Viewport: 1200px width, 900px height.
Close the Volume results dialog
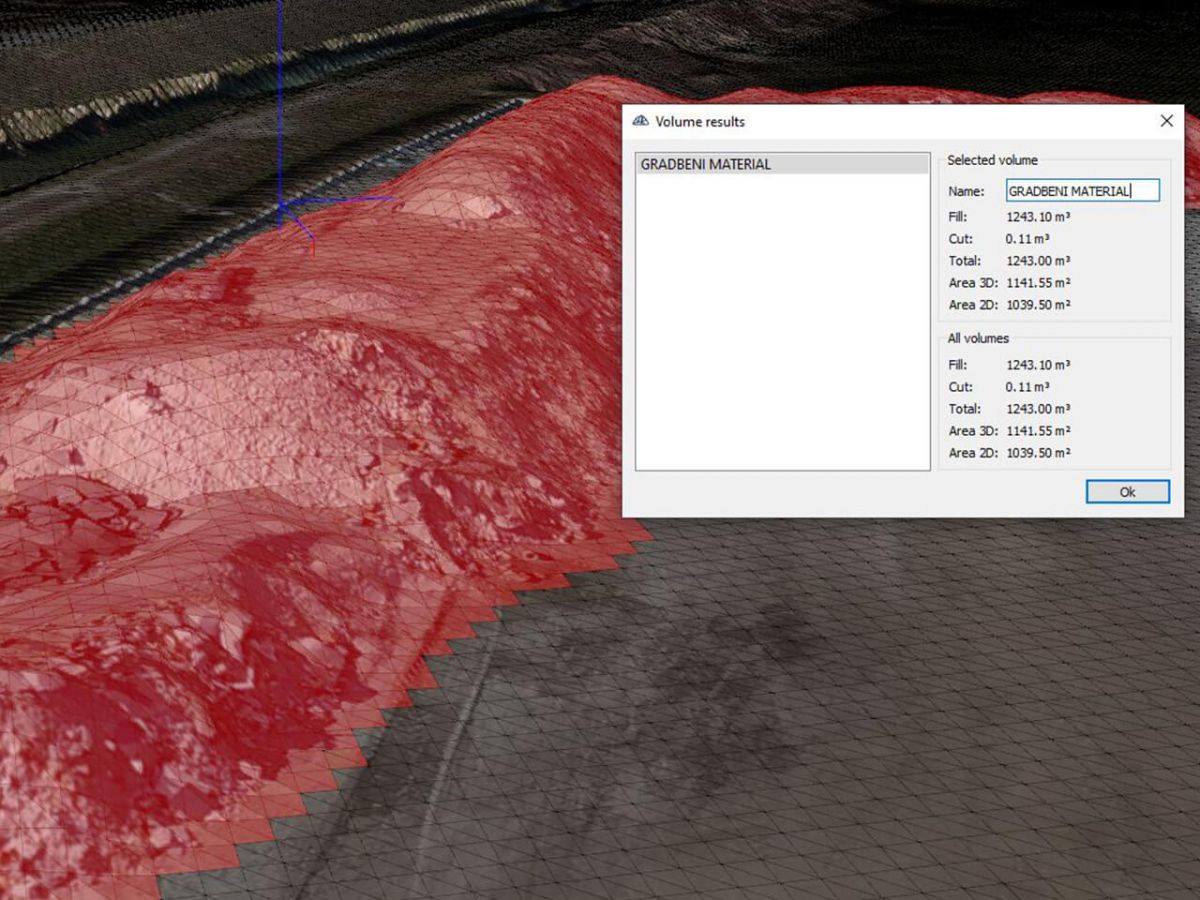tap(1166, 121)
